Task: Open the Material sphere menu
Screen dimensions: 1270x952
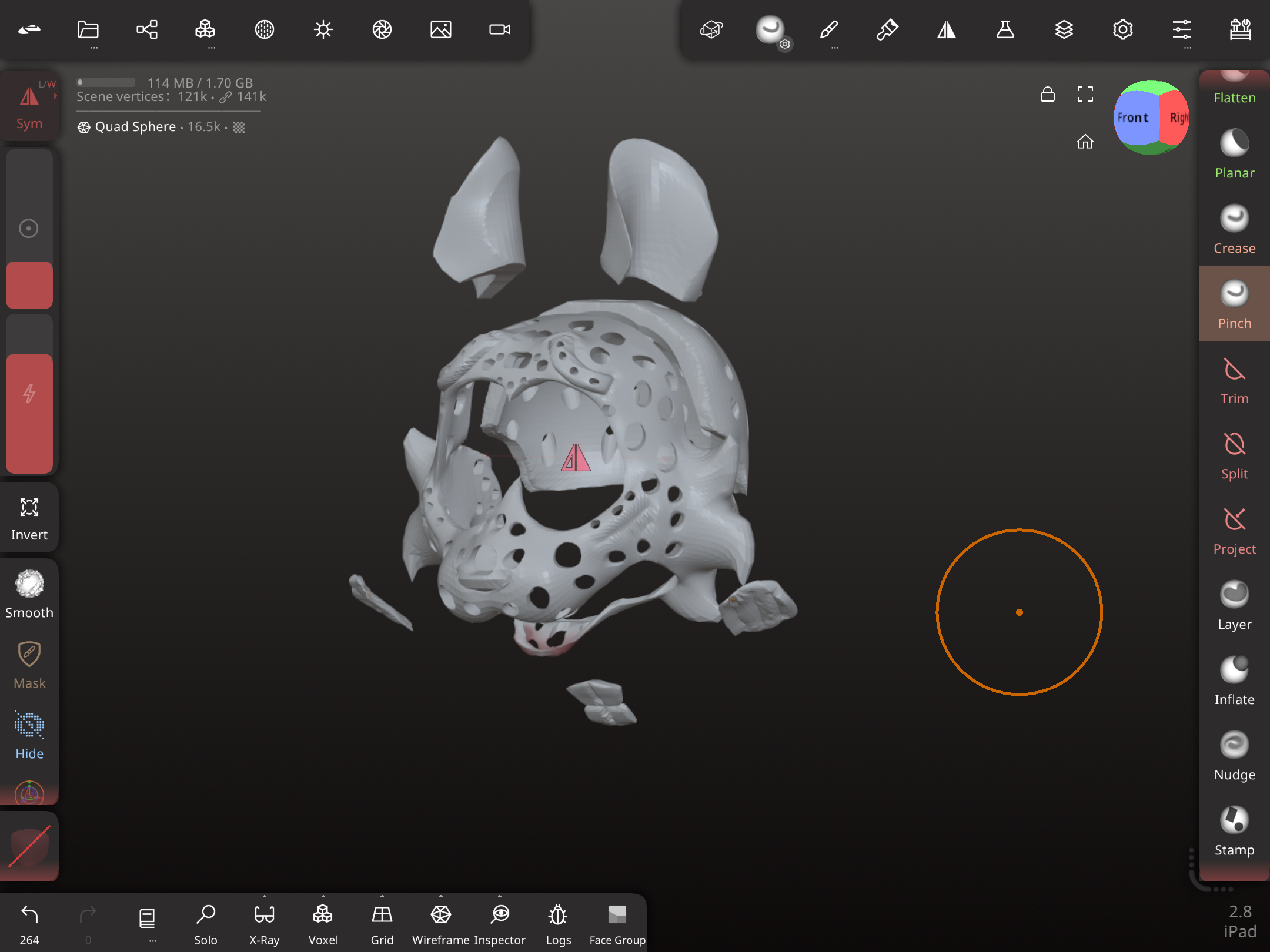Action: pos(265,29)
